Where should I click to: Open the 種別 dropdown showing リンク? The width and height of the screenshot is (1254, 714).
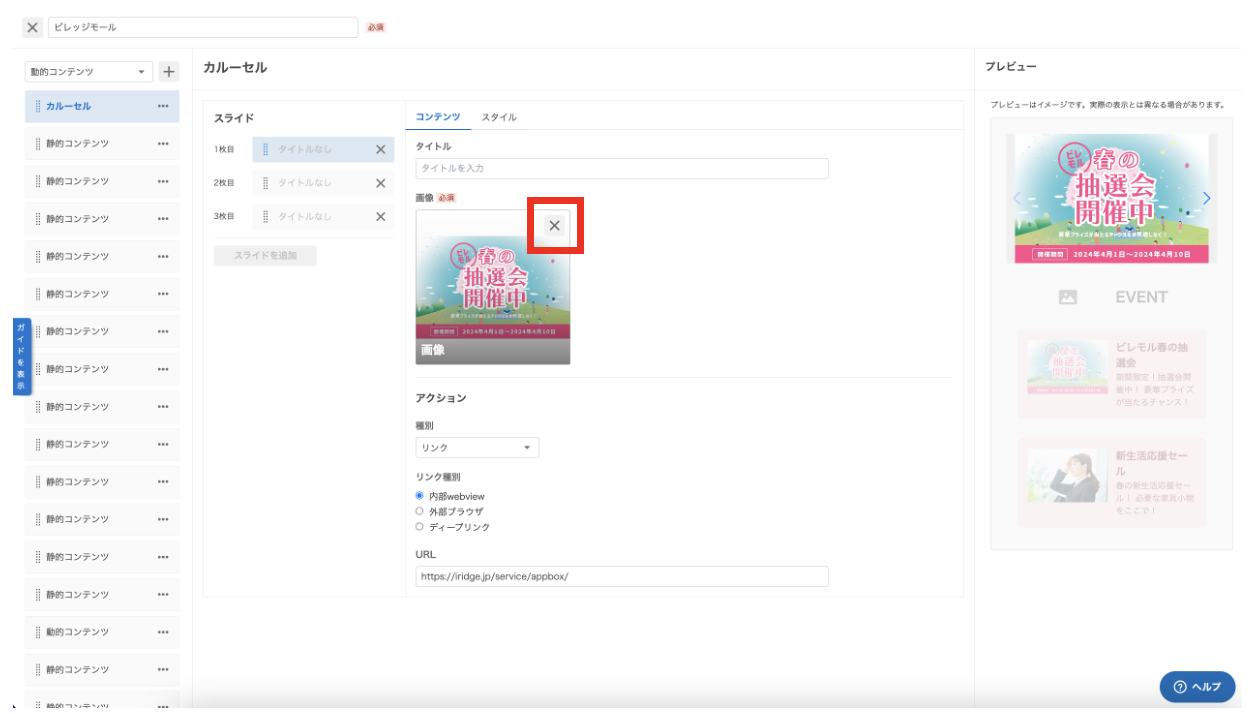477,448
